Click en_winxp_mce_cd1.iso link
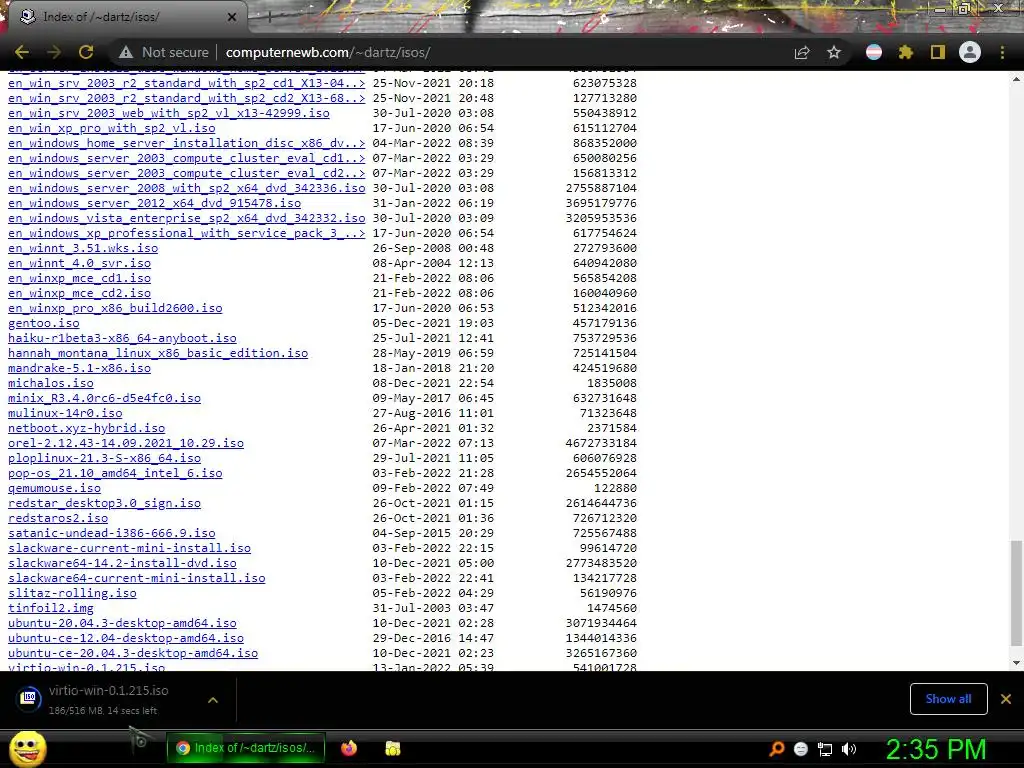 coord(79,278)
